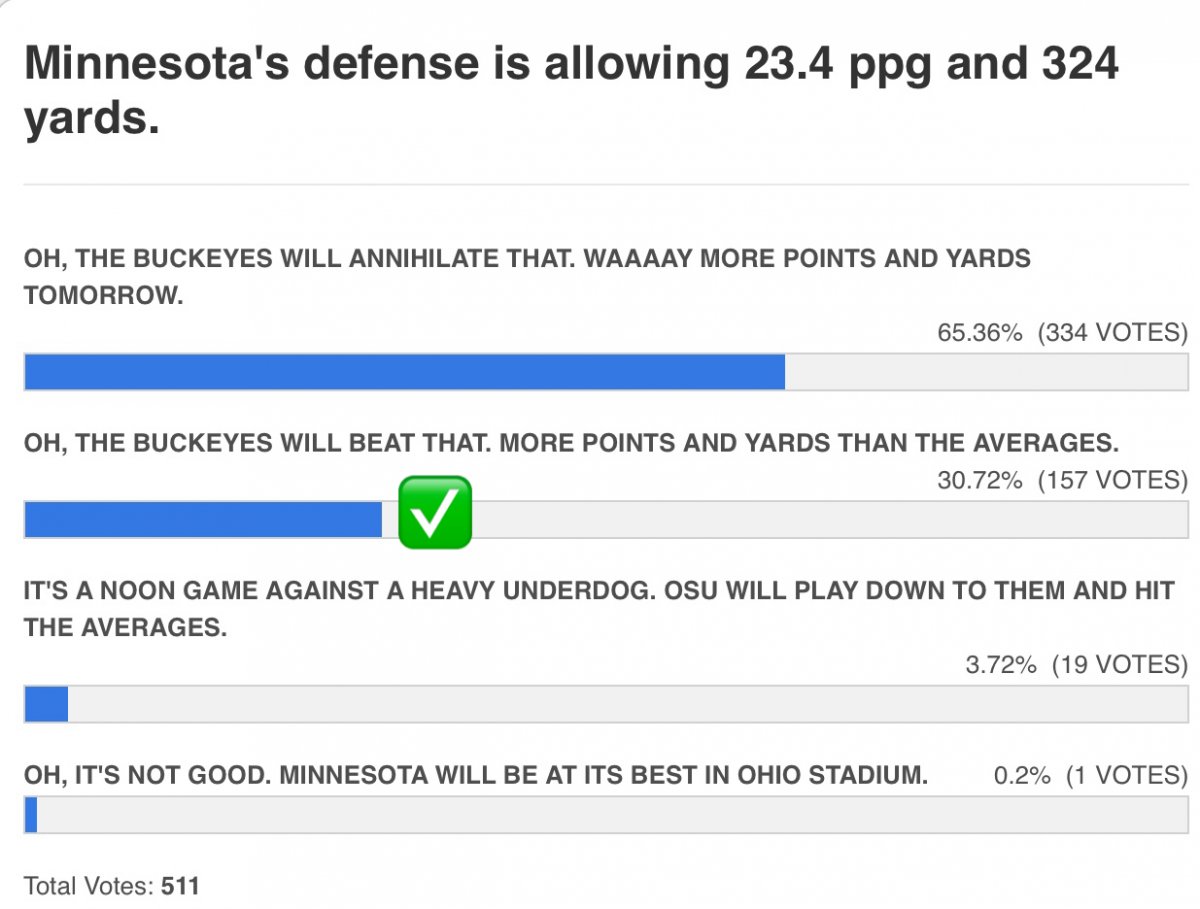Click the 30.72% blue result bar
The width and height of the screenshot is (1200, 909).
(x=203, y=519)
